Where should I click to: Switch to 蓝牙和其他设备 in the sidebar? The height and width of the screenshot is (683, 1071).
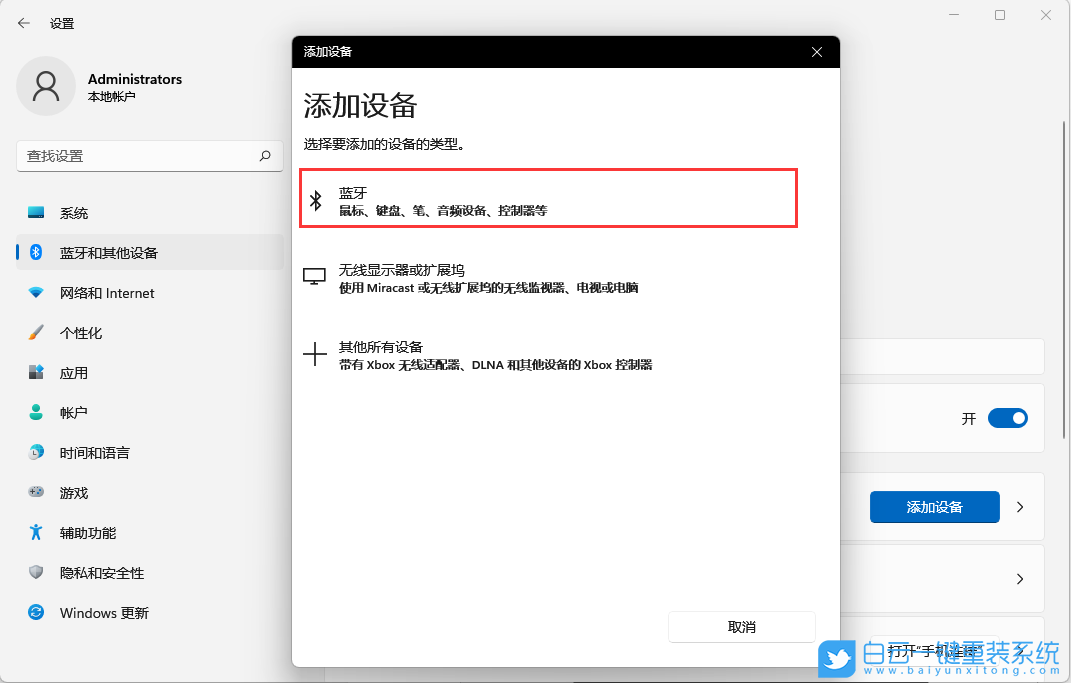(100, 252)
